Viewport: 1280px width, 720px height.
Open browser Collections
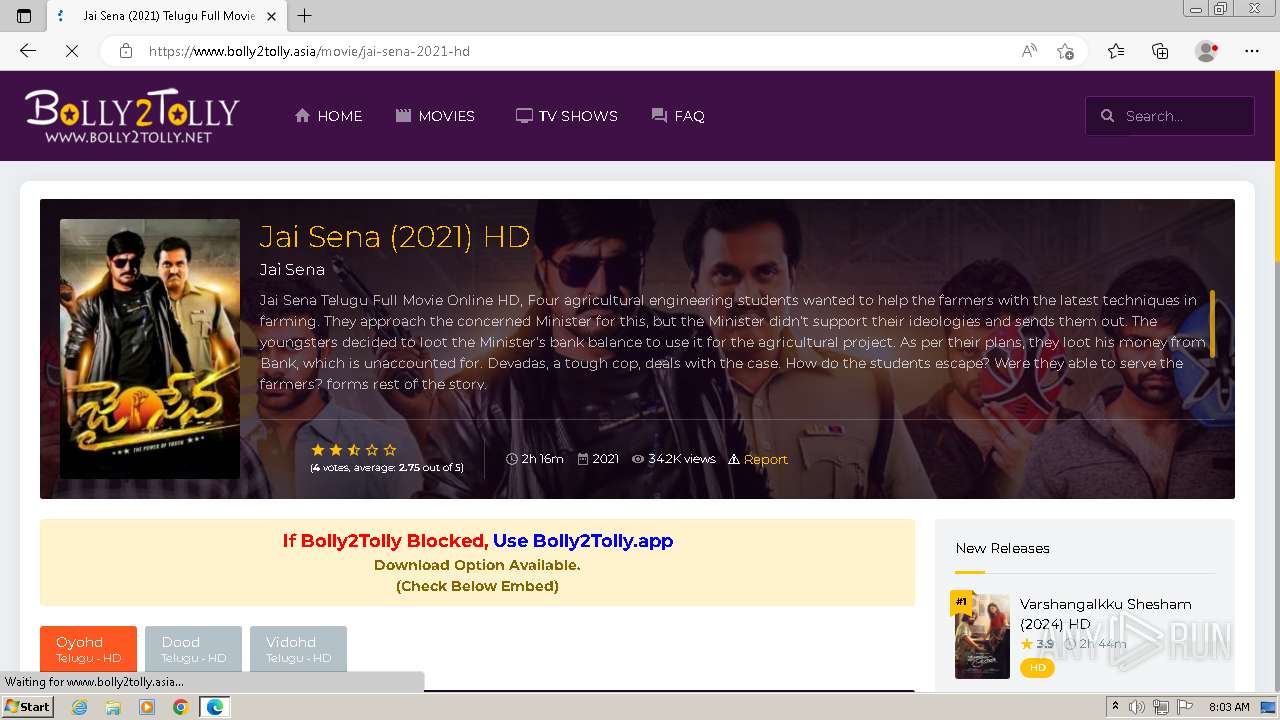click(x=1160, y=51)
